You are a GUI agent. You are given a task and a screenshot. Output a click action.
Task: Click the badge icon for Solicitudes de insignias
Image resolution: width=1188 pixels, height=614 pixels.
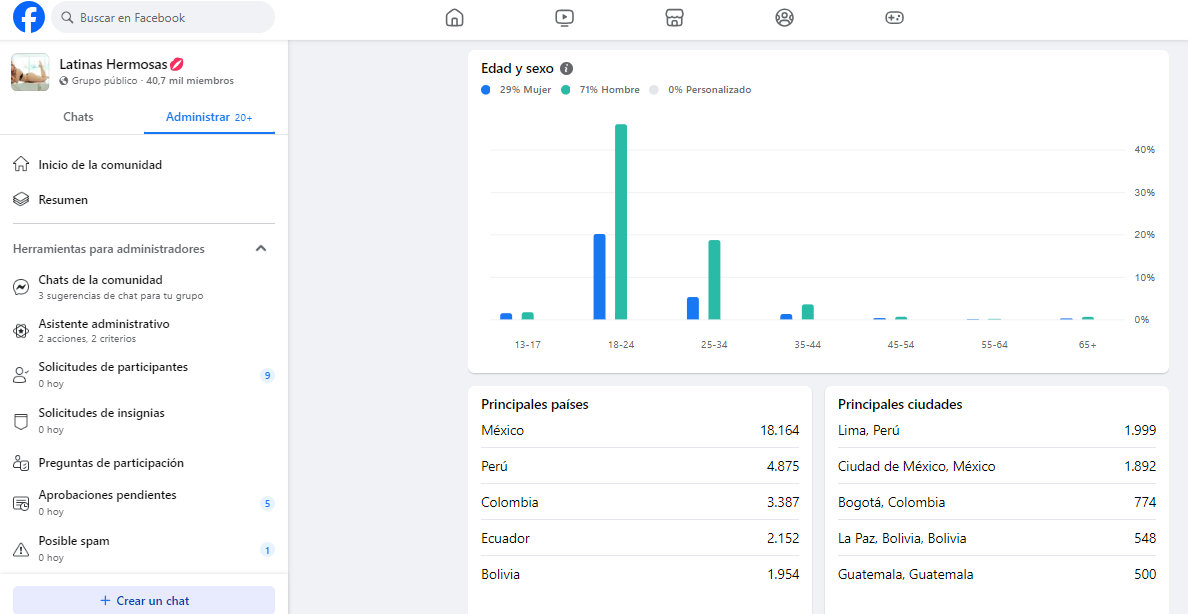[x=21, y=421]
